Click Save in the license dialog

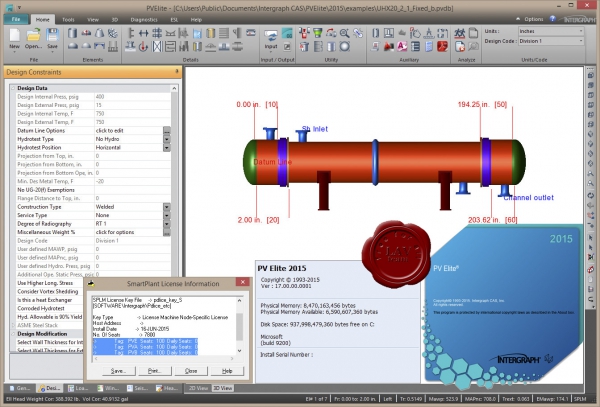pyautogui.click(x=118, y=371)
